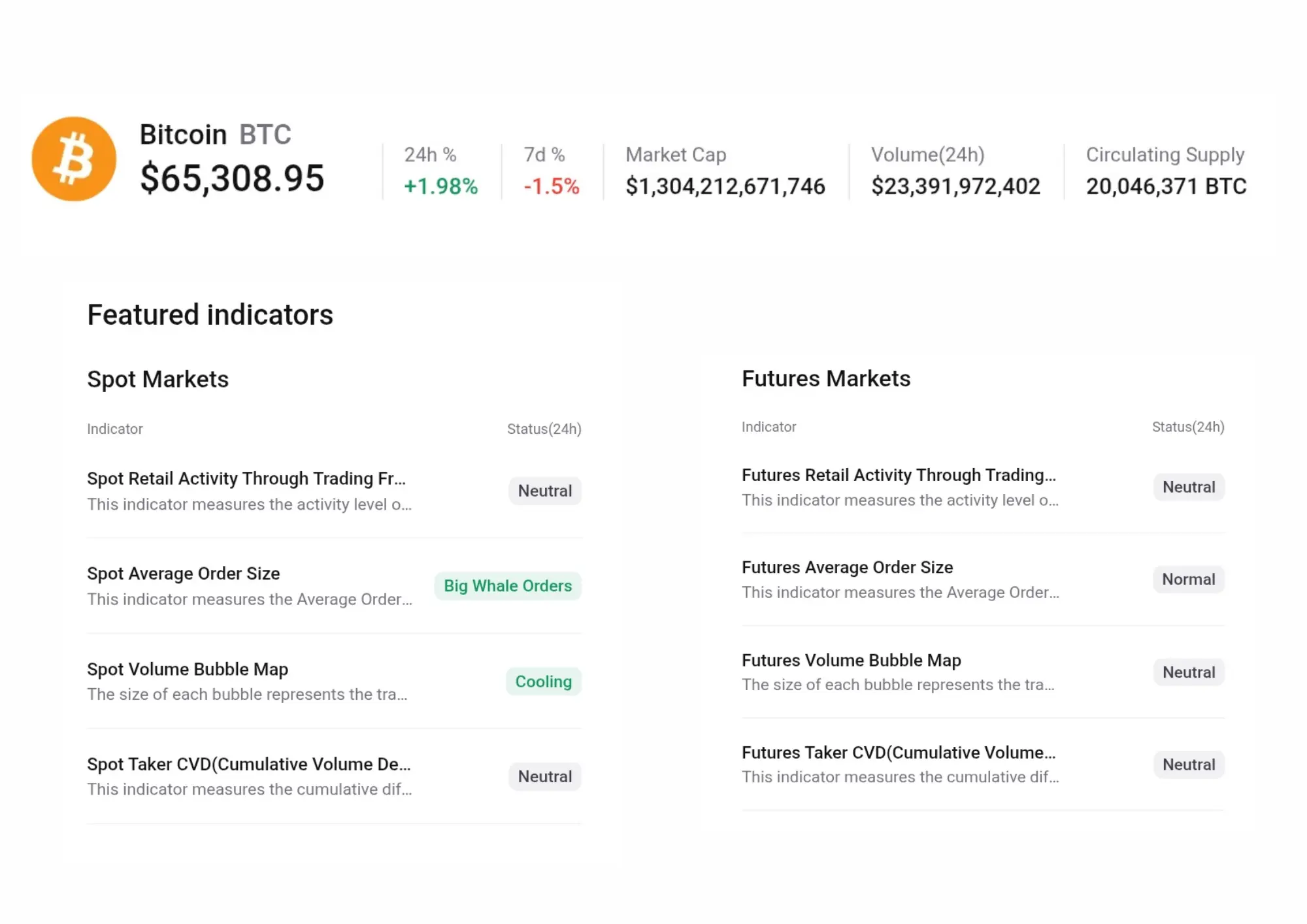The image size is (1307, 924).
Task: Click Futures Taker CVD description text
Action: (x=901, y=777)
